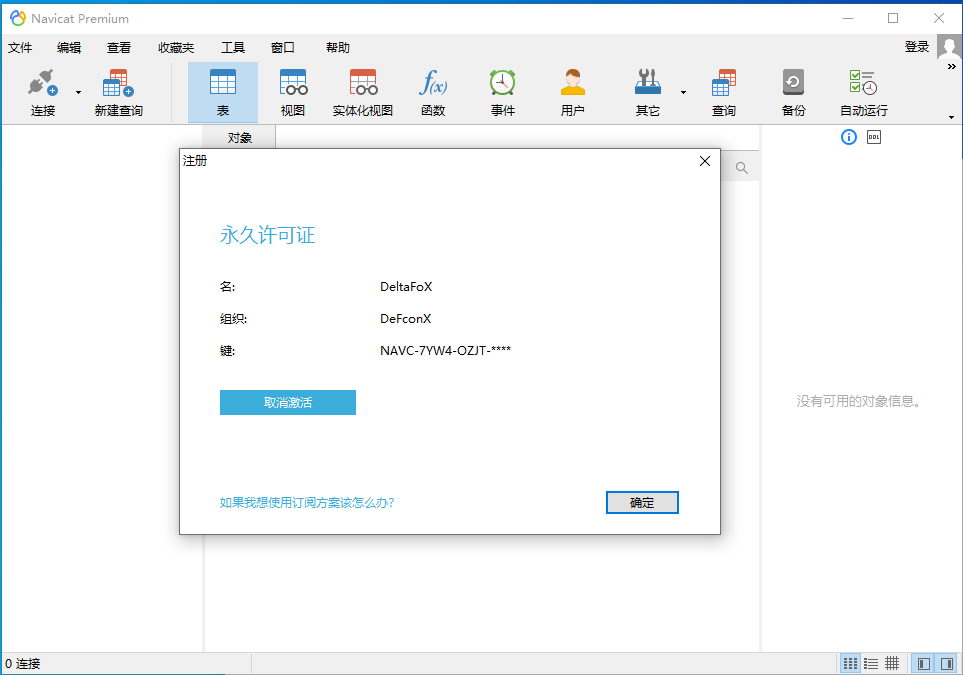The height and width of the screenshot is (675, 963).
Task: Maximize the Navicat Premium window
Action: [893, 18]
